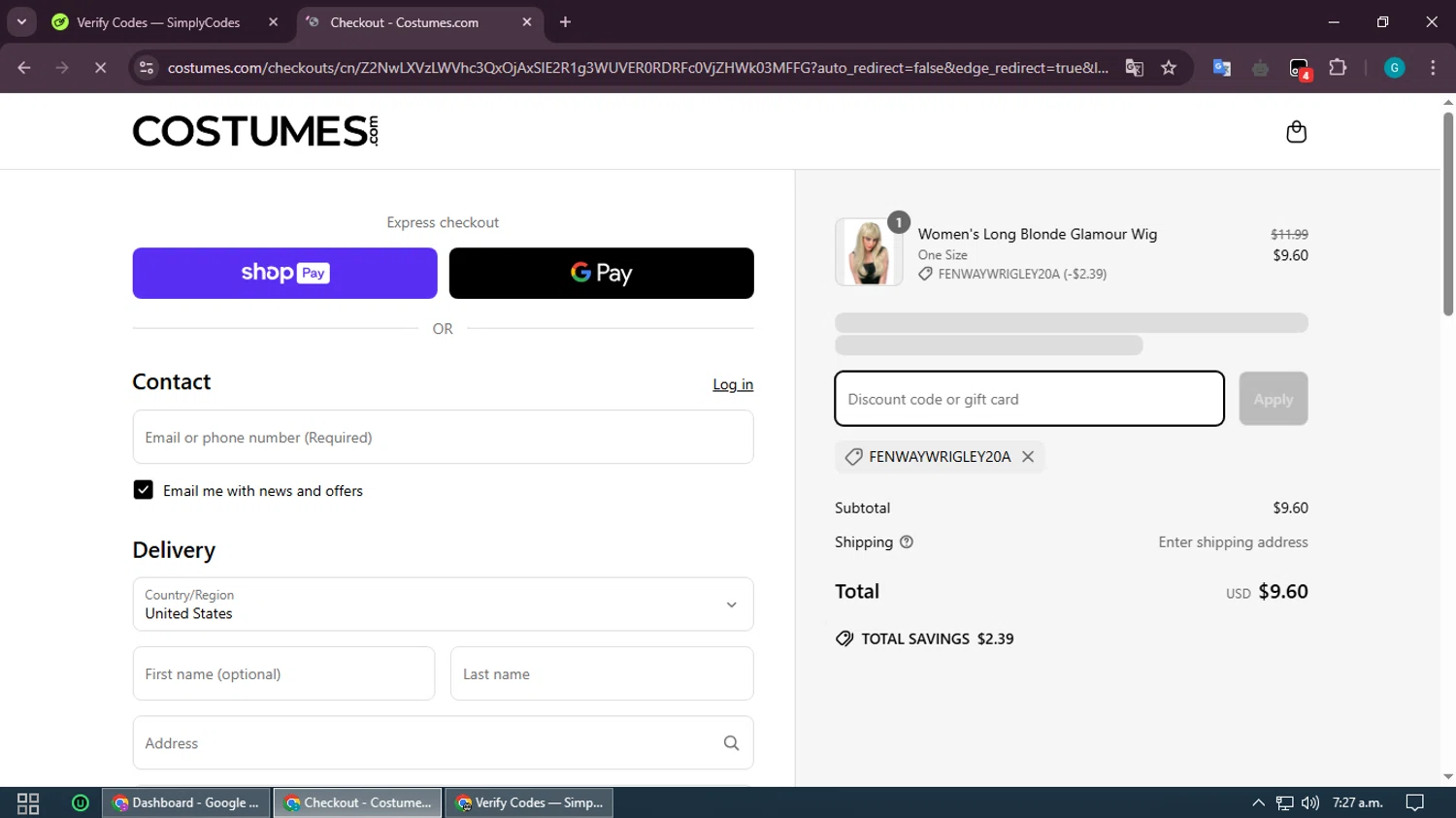Open the notification center icon
Screen dimensions: 1456x818
1415,803
